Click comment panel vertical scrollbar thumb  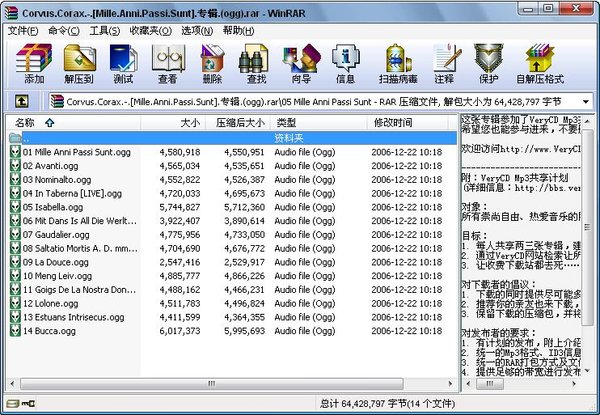(587, 227)
